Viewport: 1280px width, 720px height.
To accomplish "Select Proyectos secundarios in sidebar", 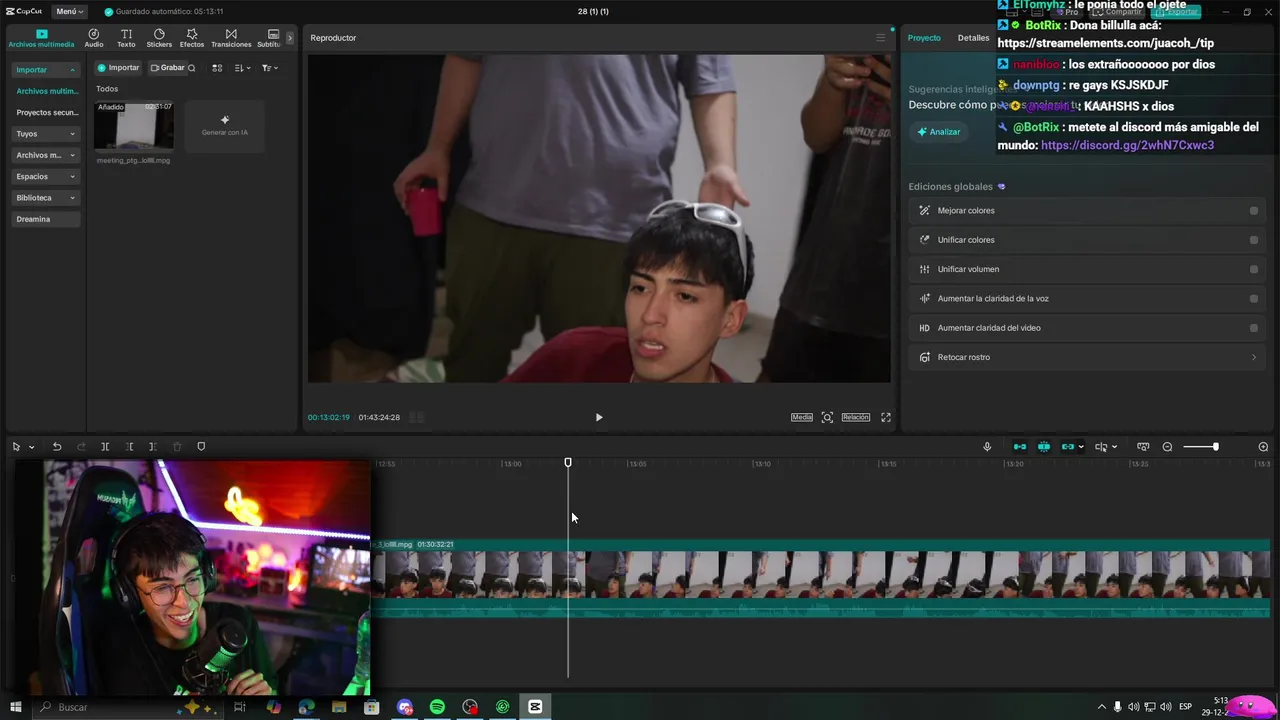I will tap(46, 112).
